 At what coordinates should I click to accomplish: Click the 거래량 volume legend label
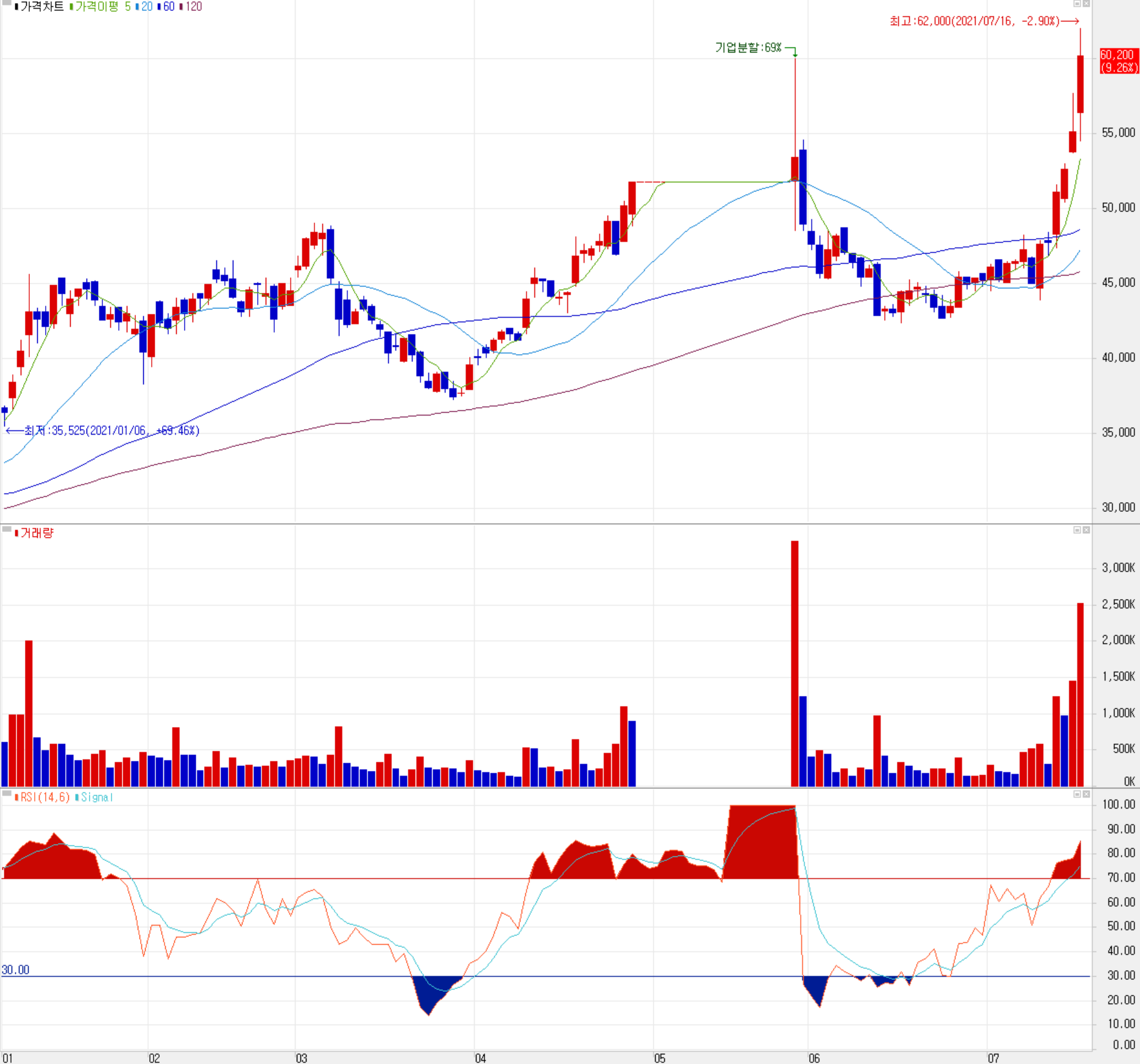37,533
